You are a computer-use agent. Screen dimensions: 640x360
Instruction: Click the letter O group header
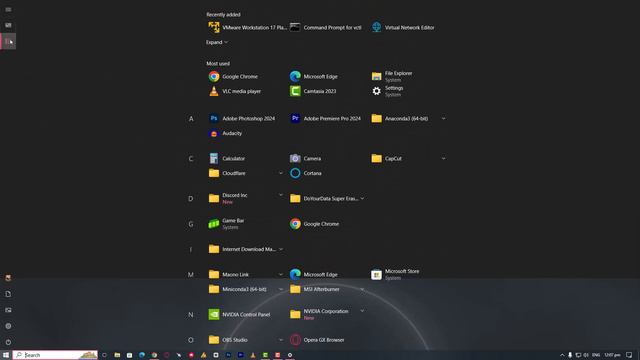tap(191, 340)
